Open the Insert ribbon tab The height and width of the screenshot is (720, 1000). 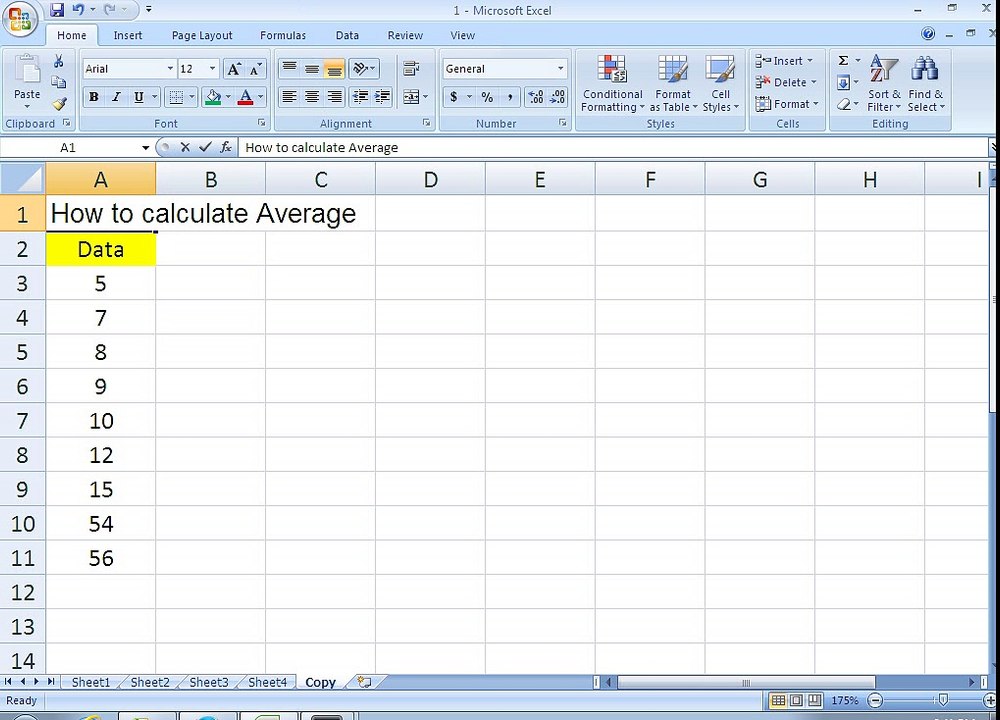[x=128, y=36]
